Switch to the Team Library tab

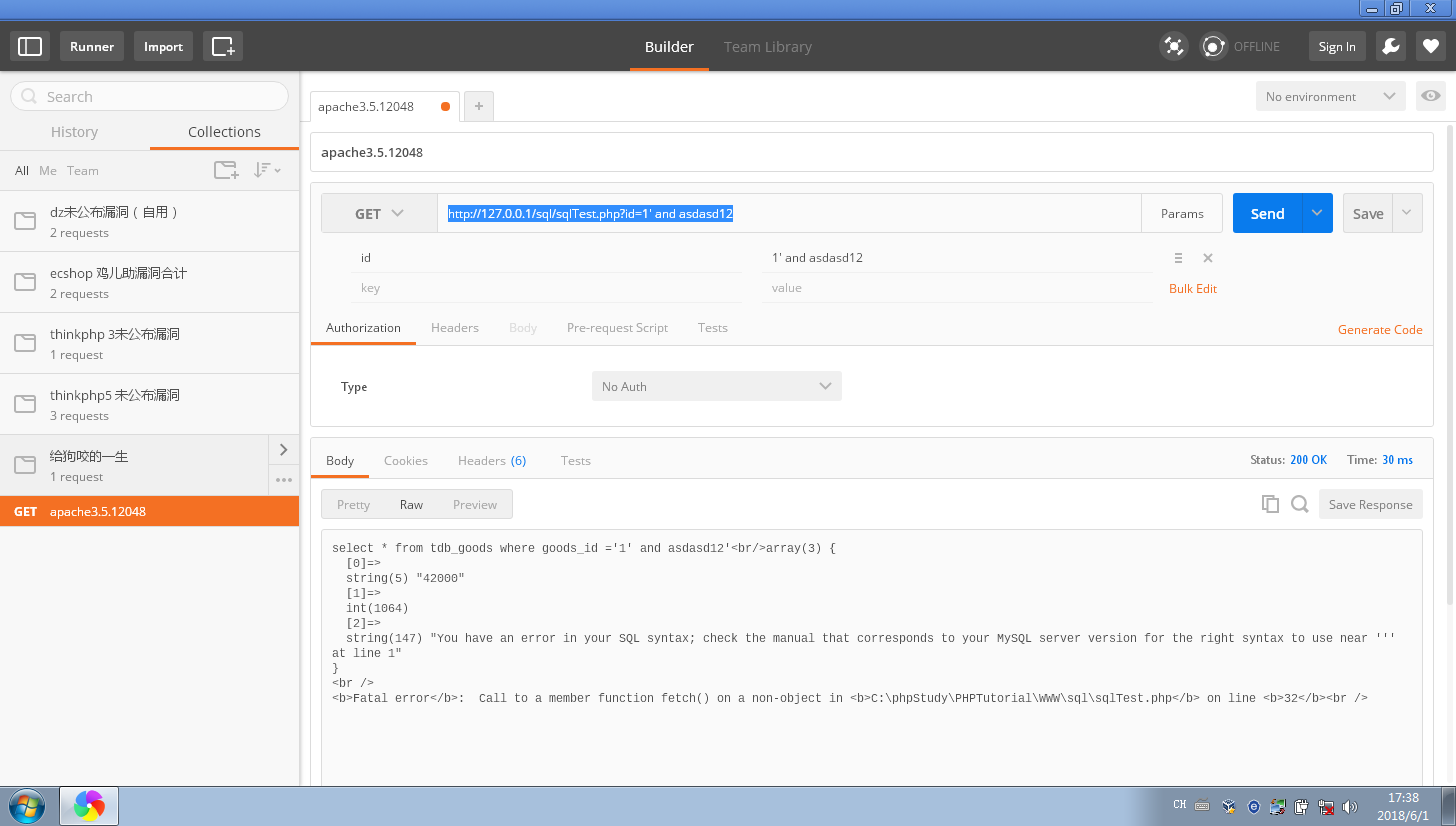click(x=768, y=46)
